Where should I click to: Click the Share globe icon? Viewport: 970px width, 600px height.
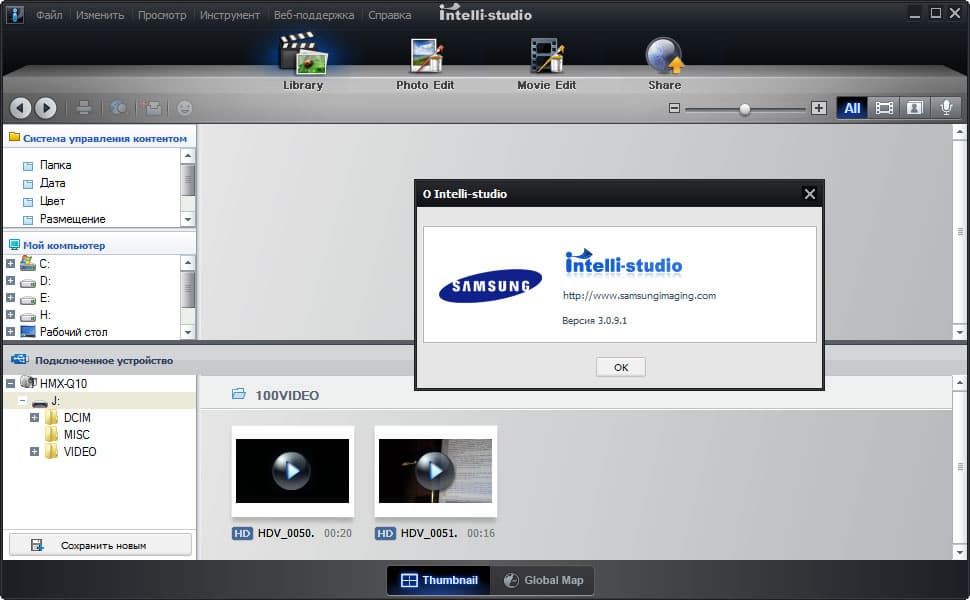coord(664,57)
